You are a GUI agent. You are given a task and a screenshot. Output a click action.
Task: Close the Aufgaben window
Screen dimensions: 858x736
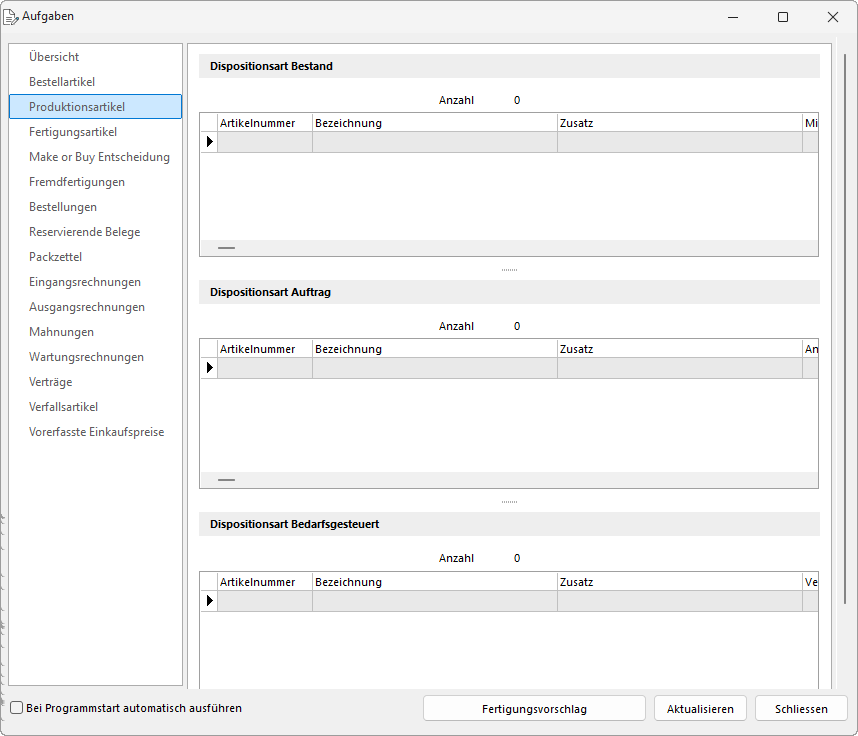pyautogui.click(x=833, y=17)
